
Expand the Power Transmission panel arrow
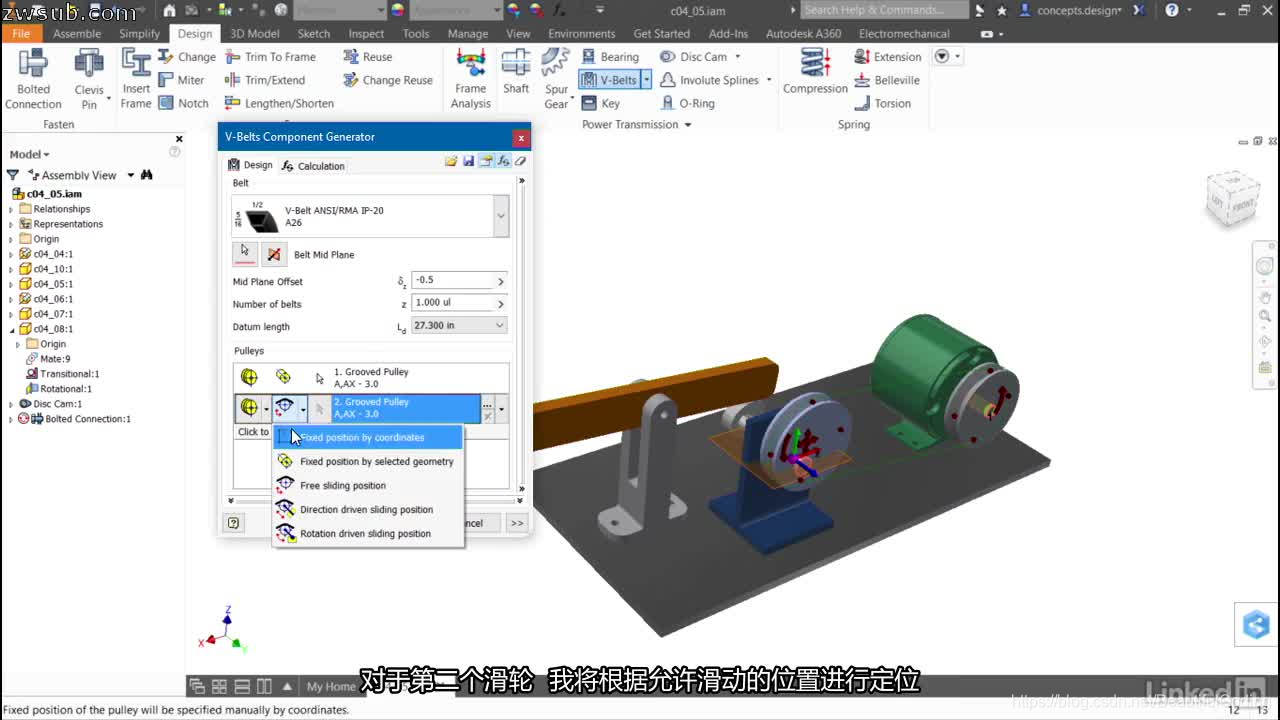pyautogui.click(x=687, y=125)
